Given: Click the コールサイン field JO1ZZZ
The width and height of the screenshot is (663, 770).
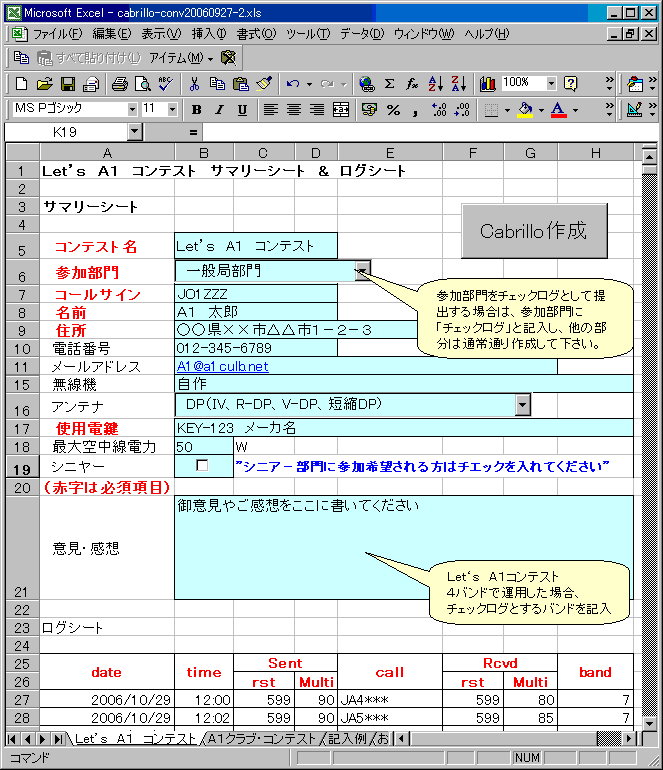Looking at the screenshot, I should [256, 294].
